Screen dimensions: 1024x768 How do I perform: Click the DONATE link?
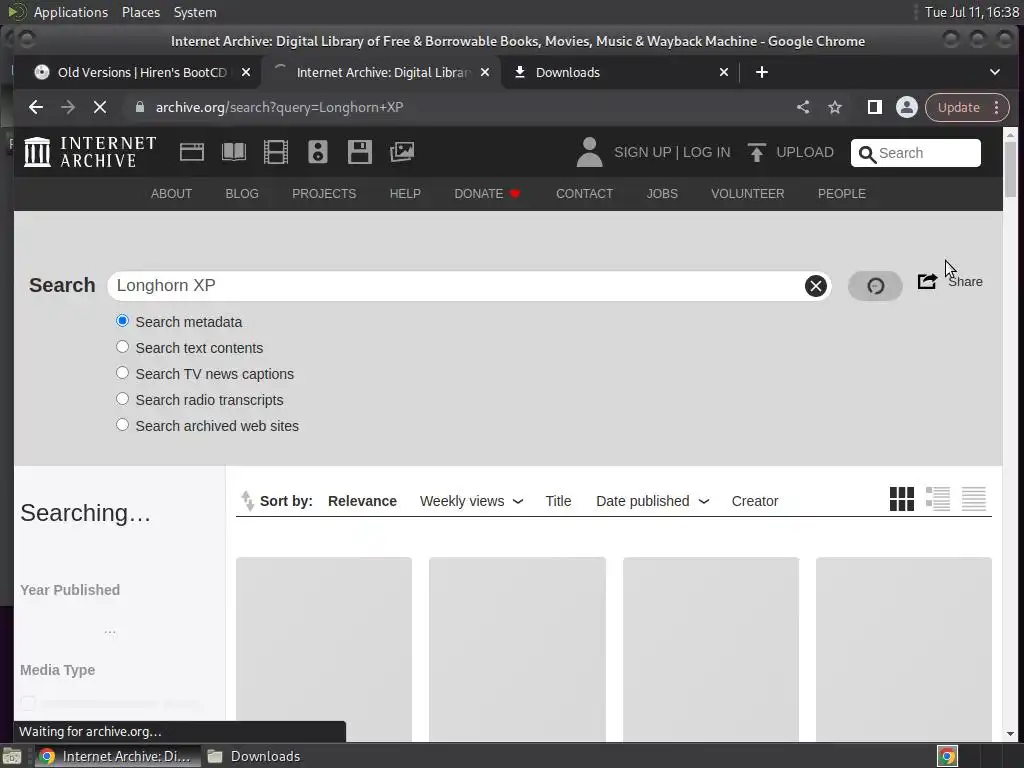click(x=487, y=194)
